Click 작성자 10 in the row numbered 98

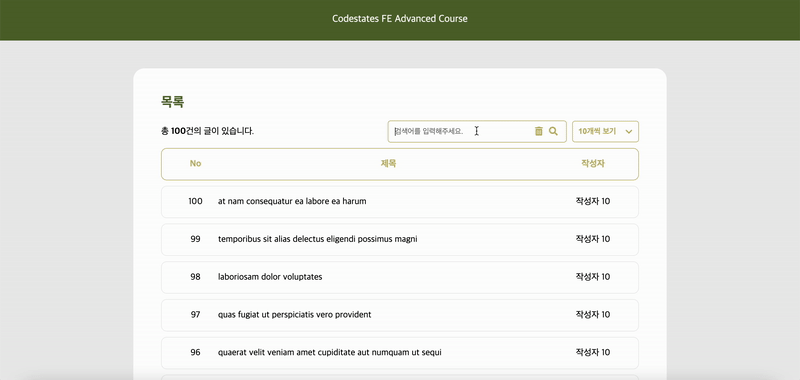pos(593,277)
